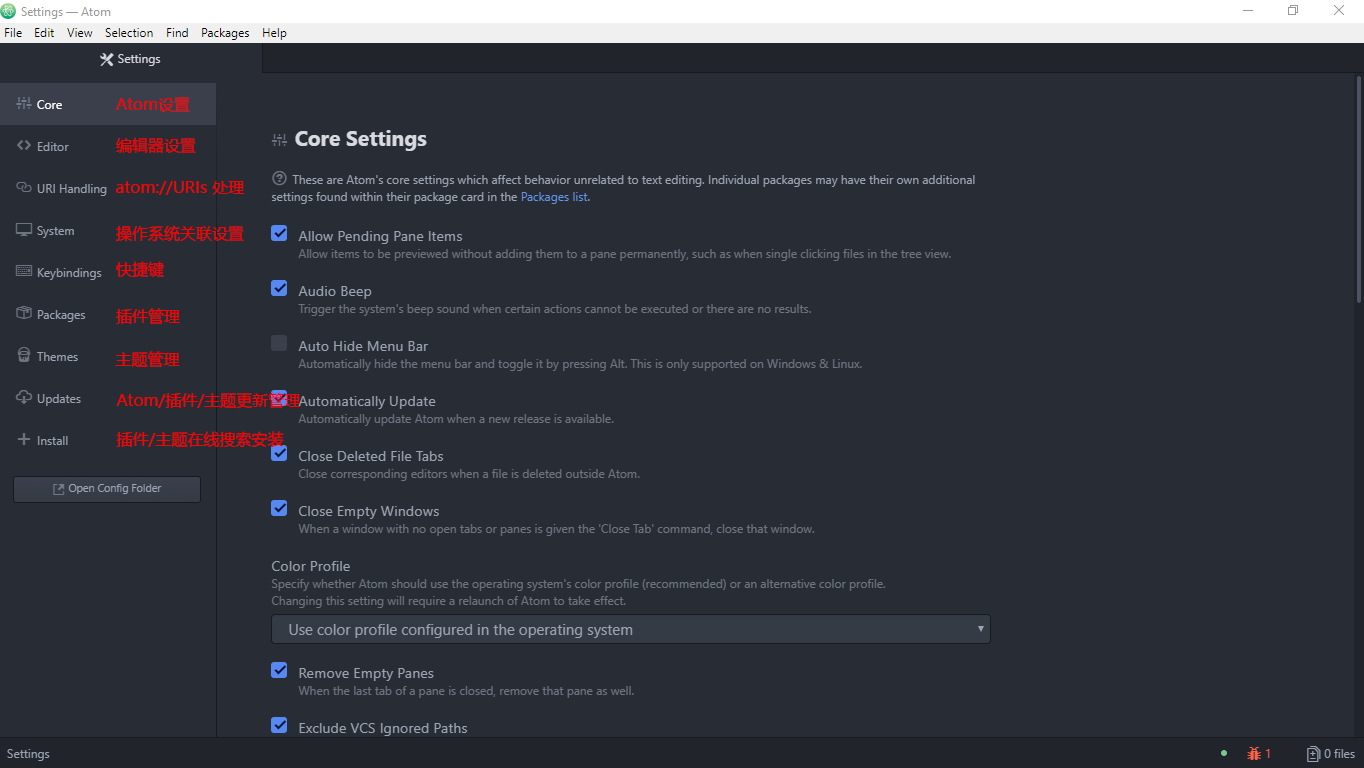The height and width of the screenshot is (768, 1364).
Task: Click the Install plus icon
Action: pyautogui.click(x=24, y=440)
